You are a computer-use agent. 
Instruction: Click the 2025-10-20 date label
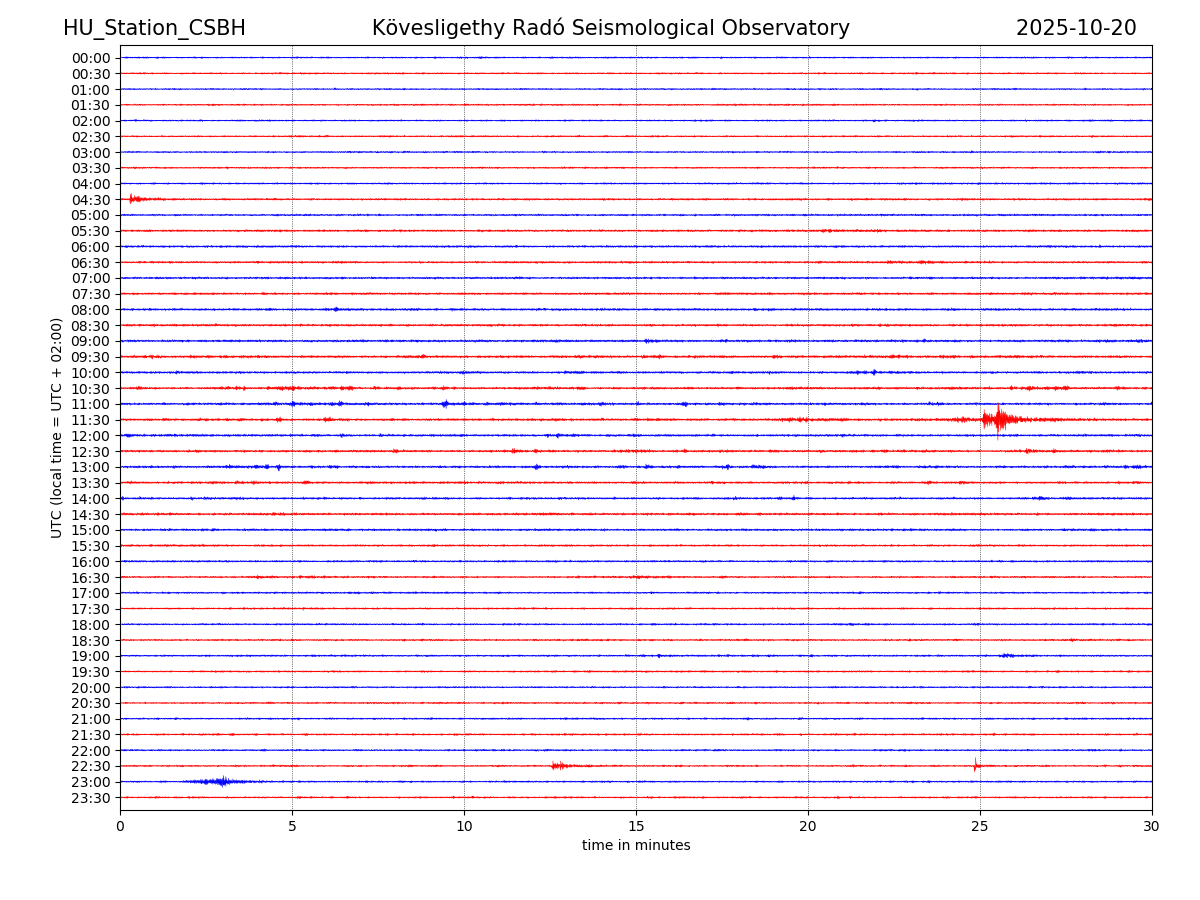click(1075, 28)
